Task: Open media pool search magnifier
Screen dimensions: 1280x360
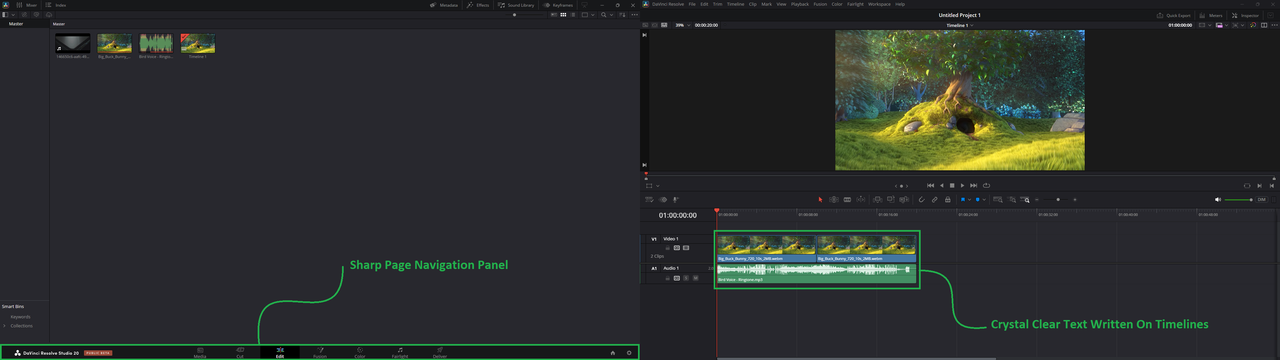Action: click(x=603, y=15)
